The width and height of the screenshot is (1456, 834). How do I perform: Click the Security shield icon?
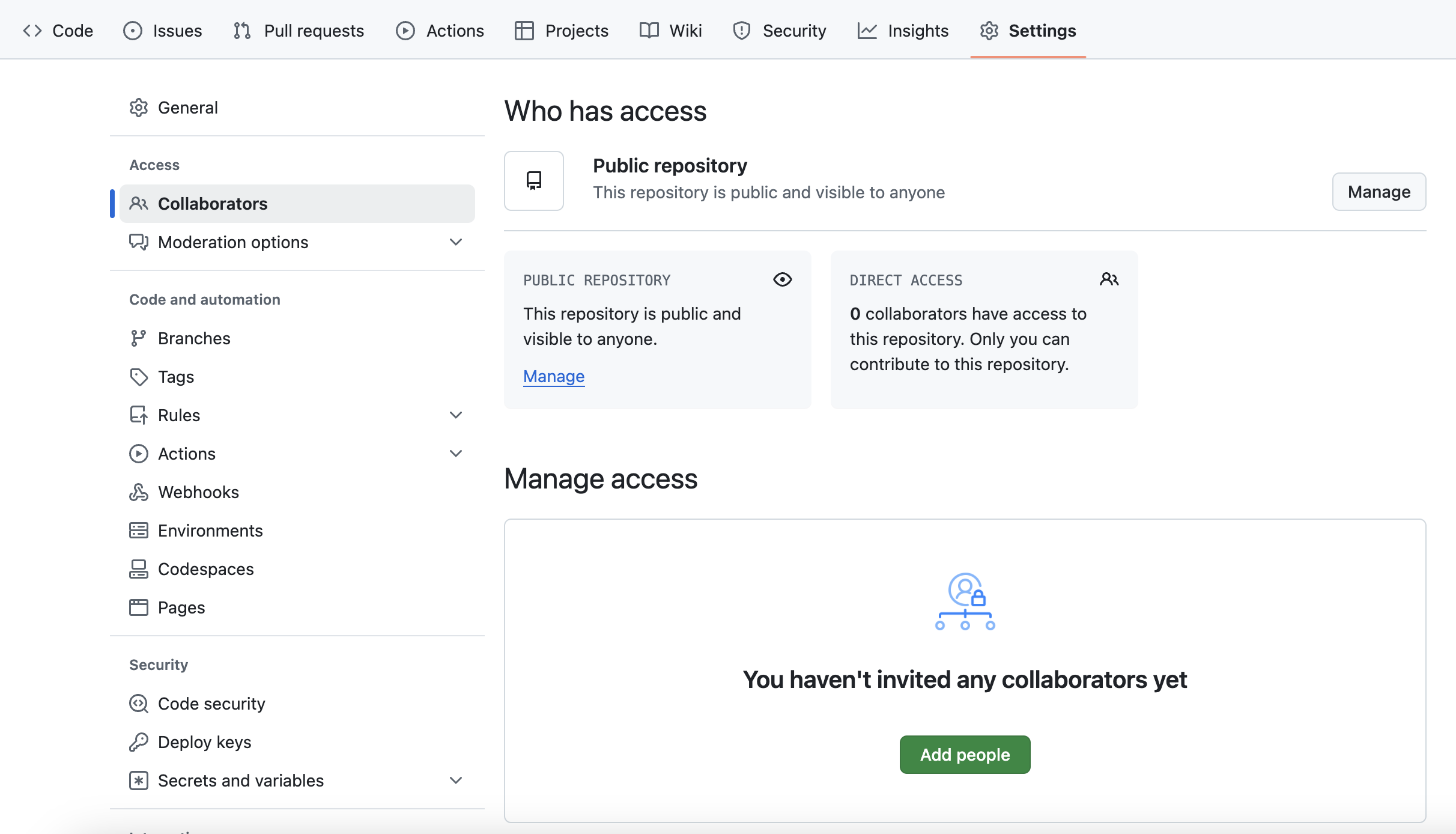[743, 30]
